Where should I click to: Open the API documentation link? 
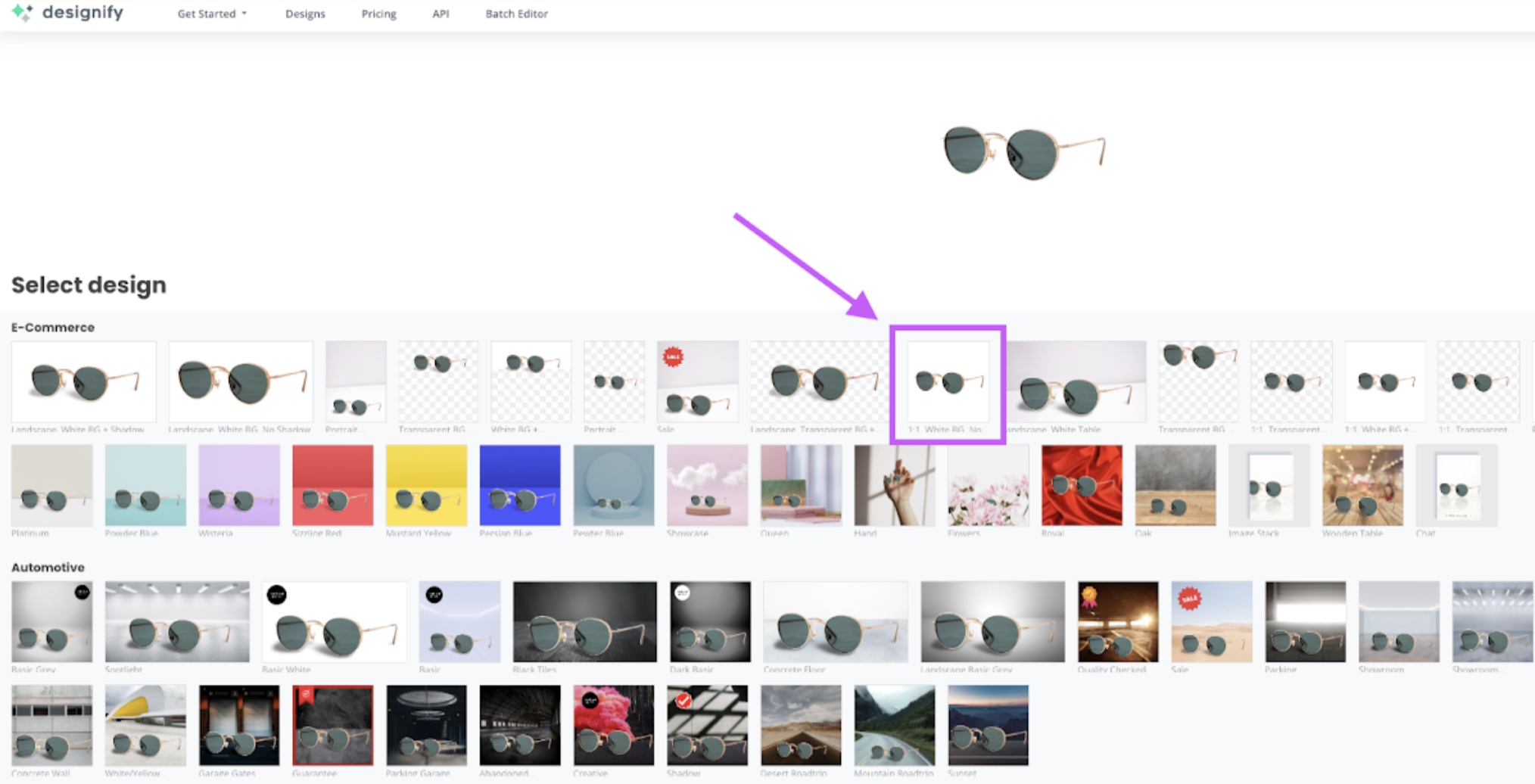[x=441, y=14]
